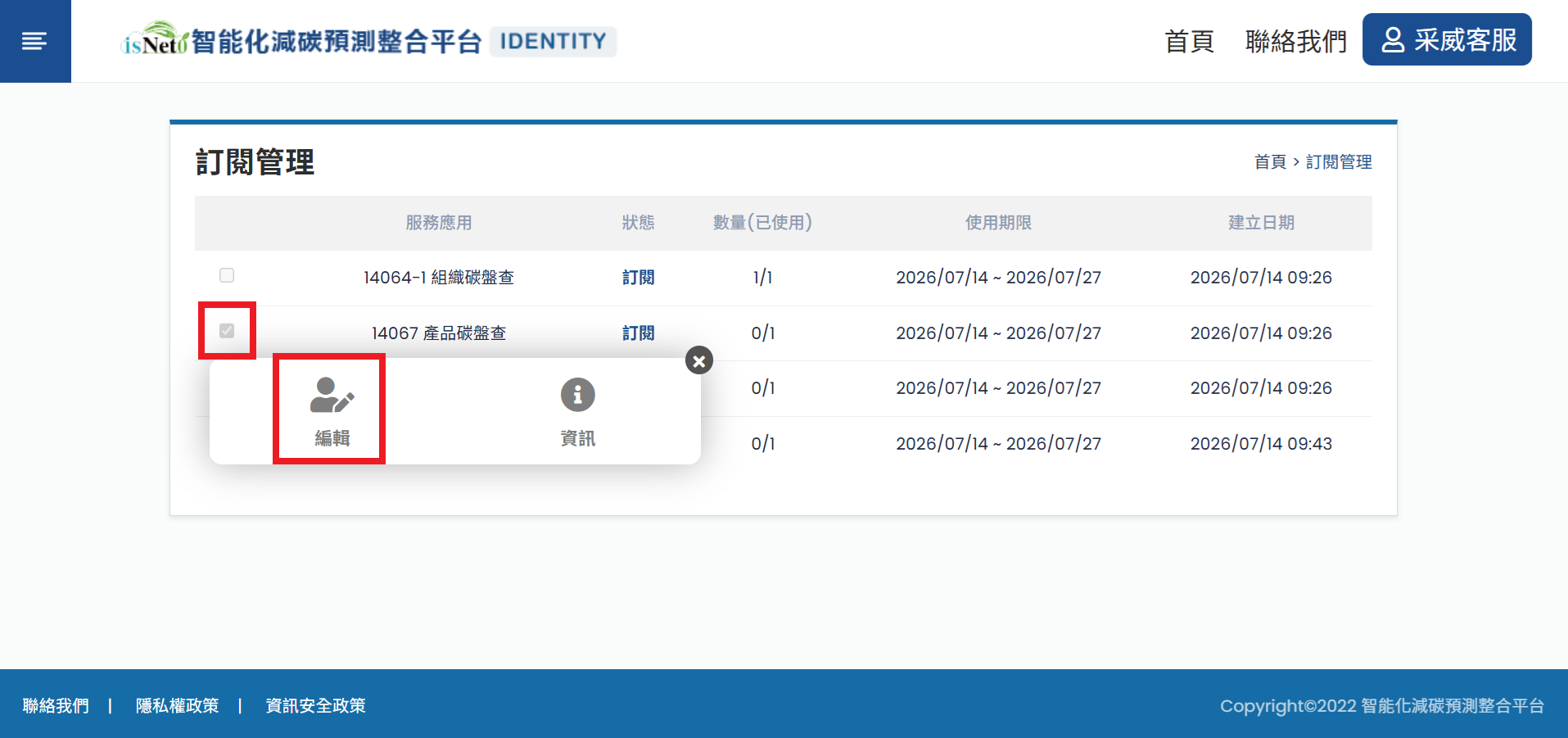Click the 狀態 column header
The height and width of the screenshot is (738, 1568).
[638, 223]
